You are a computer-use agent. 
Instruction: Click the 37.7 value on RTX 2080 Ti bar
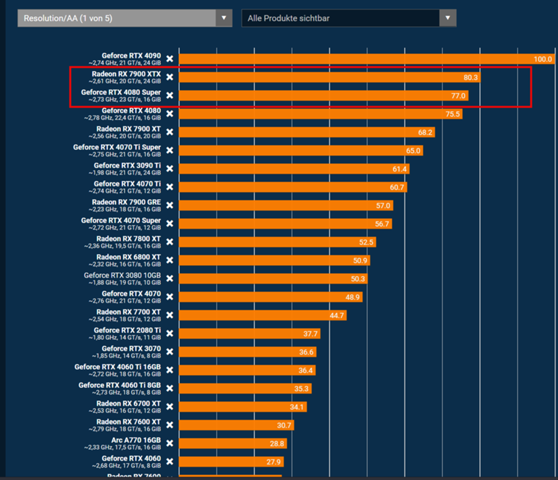click(x=311, y=334)
